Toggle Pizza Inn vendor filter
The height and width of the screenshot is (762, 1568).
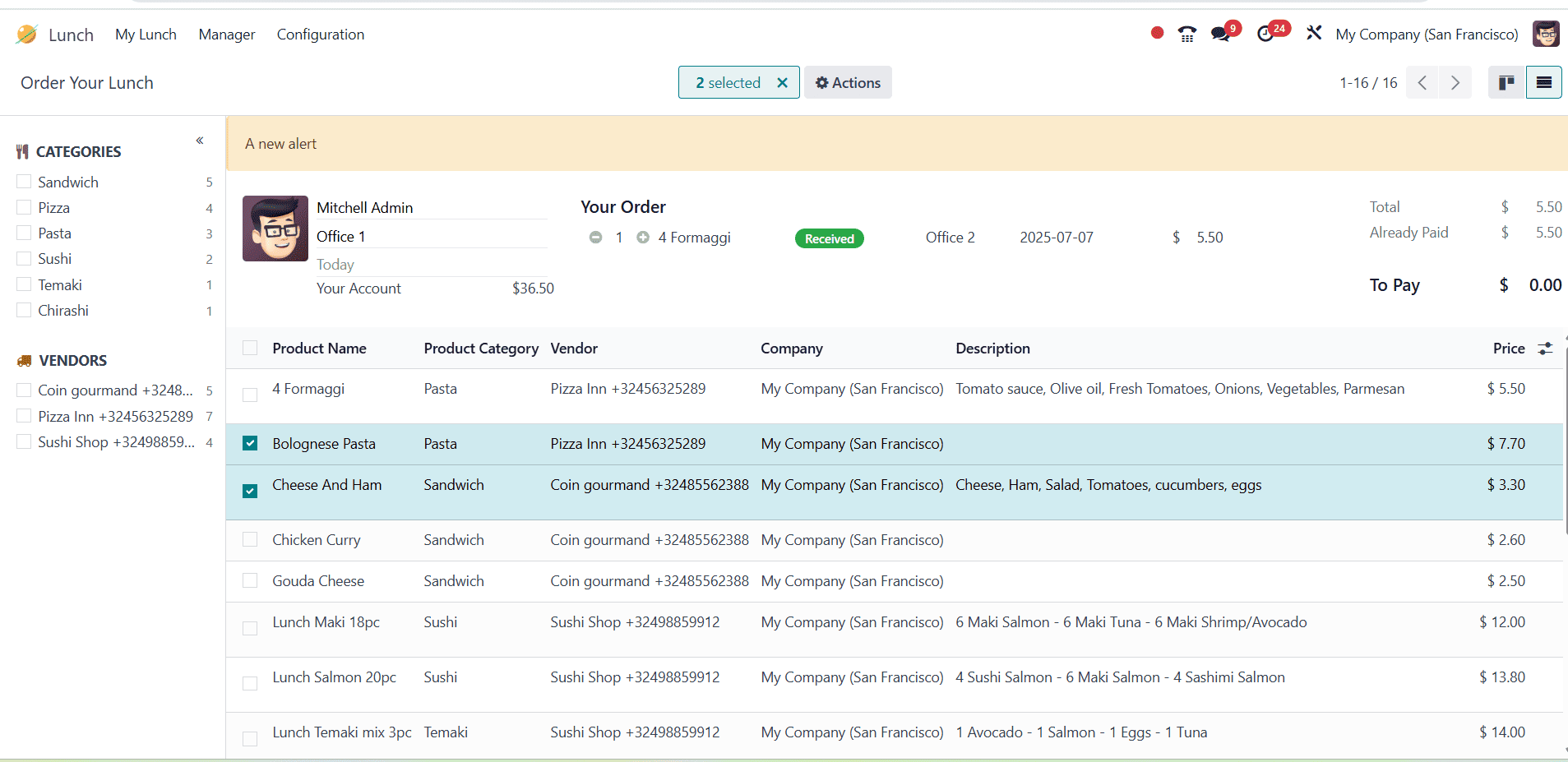[24, 416]
